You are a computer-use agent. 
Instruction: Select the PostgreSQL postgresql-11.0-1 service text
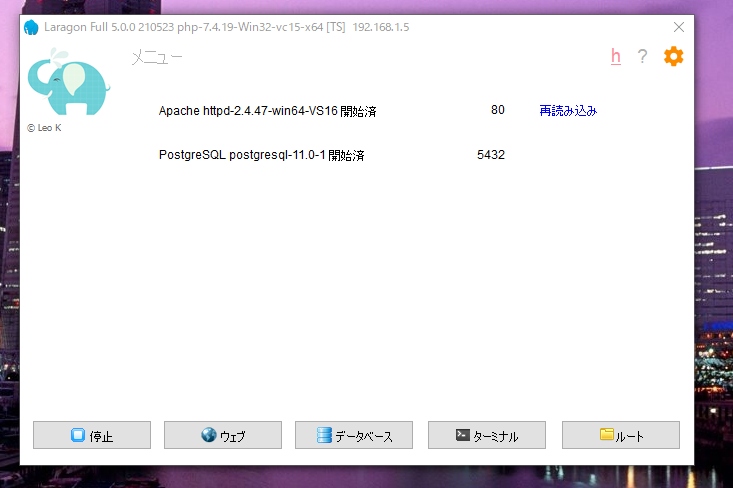click(x=261, y=155)
